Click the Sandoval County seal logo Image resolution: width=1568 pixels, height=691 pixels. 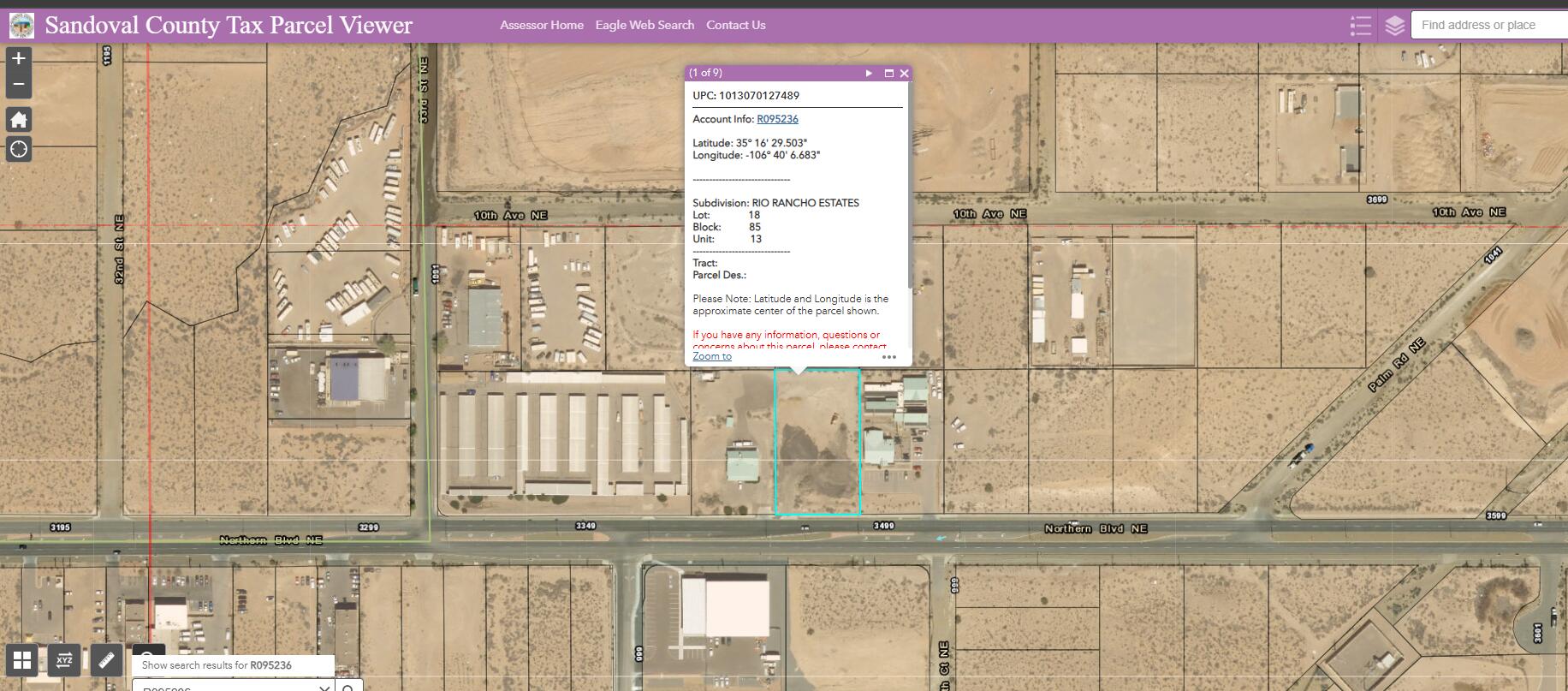pyautogui.click(x=21, y=26)
